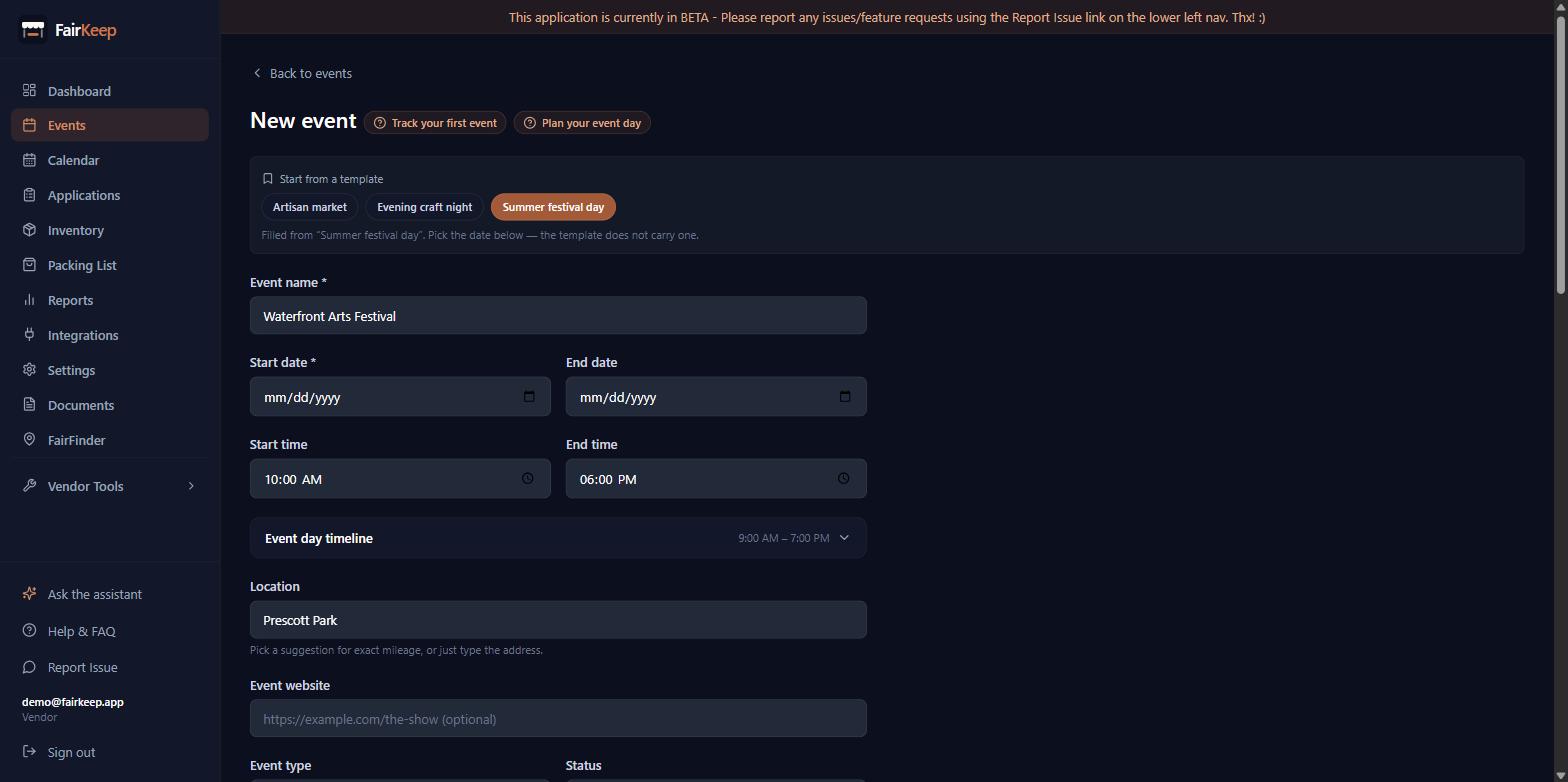Click the Reports bar chart icon

pos(29,300)
